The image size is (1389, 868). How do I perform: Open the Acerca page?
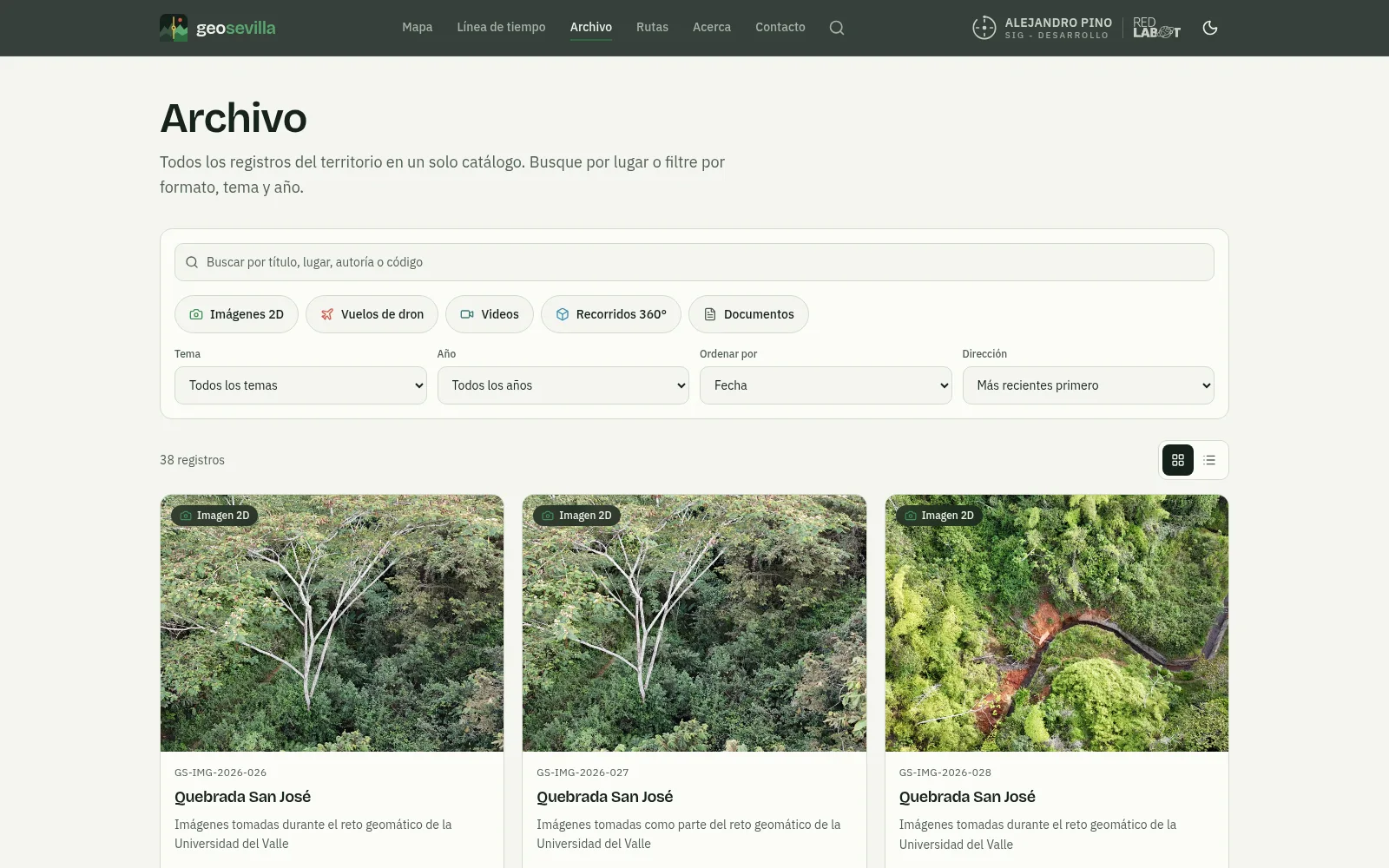click(712, 27)
